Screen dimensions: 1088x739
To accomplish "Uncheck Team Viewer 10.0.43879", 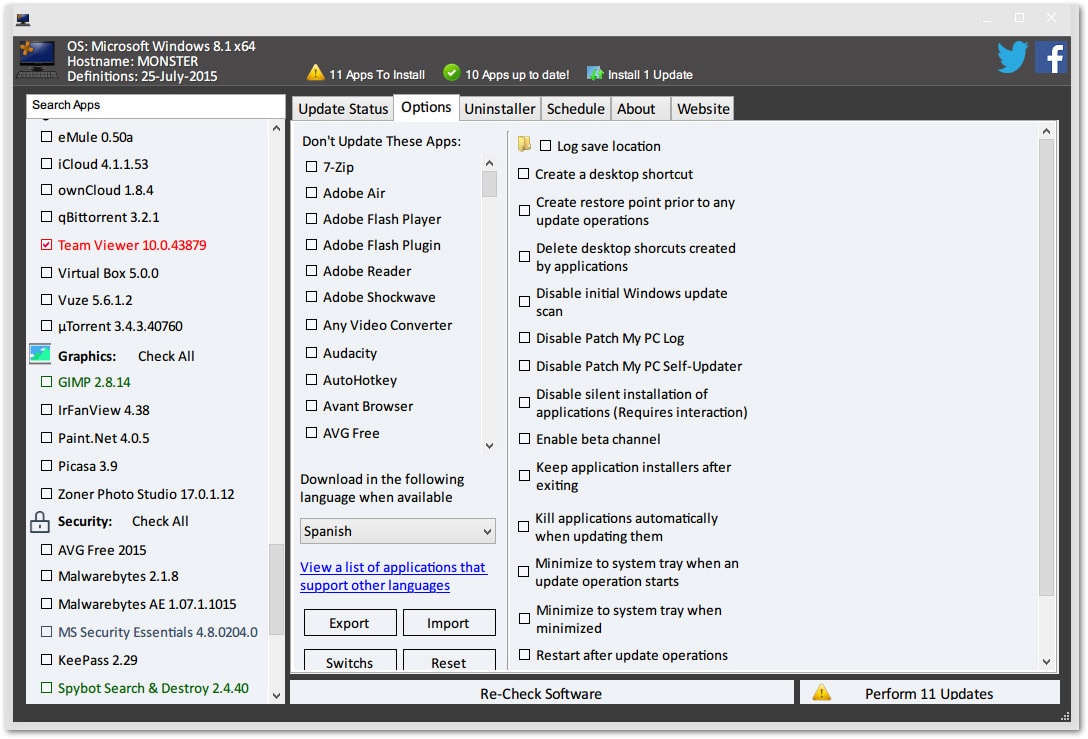I will click(x=46, y=244).
